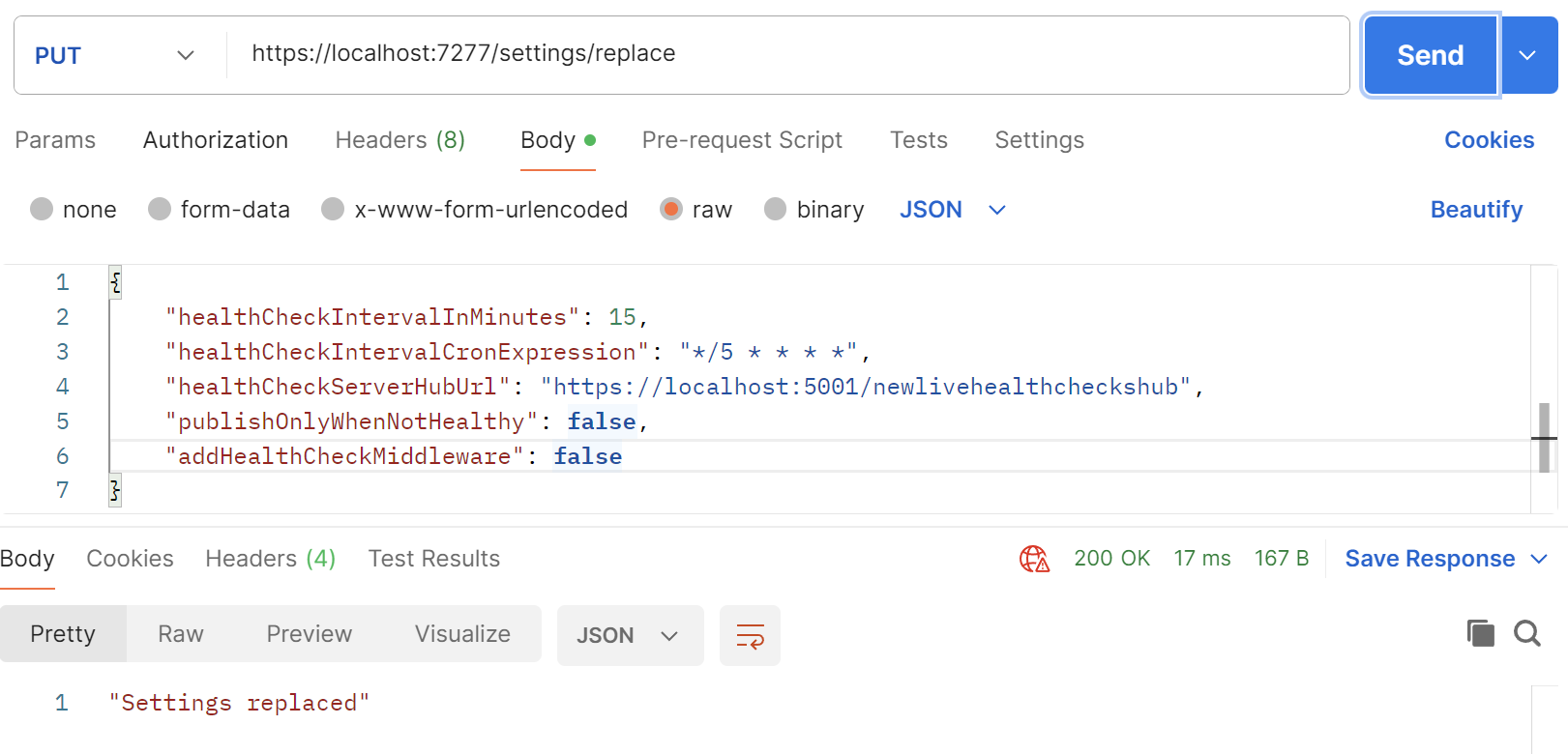Switch to the Authorization tab
1568x754 pixels.
click(216, 140)
